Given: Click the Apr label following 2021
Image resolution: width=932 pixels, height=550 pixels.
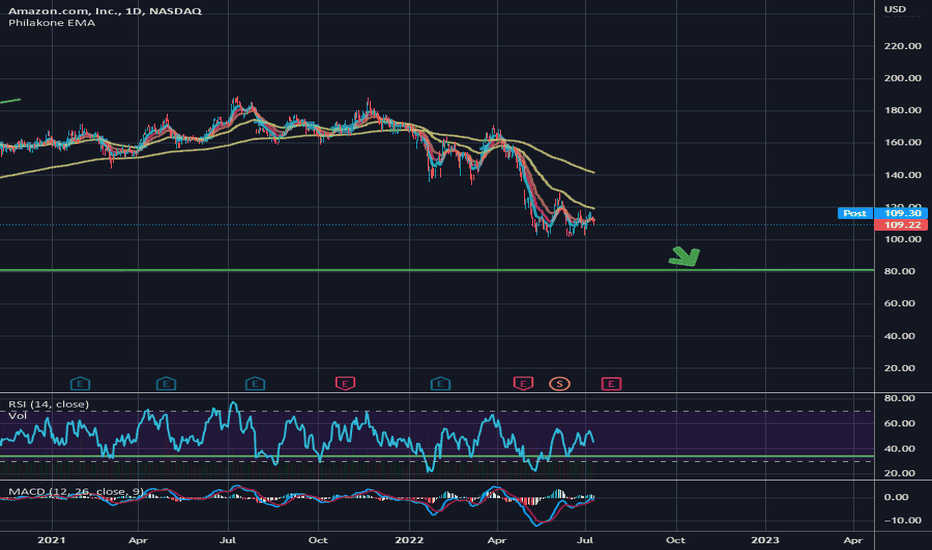Looking at the screenshot, I should (x=138, y=540).
